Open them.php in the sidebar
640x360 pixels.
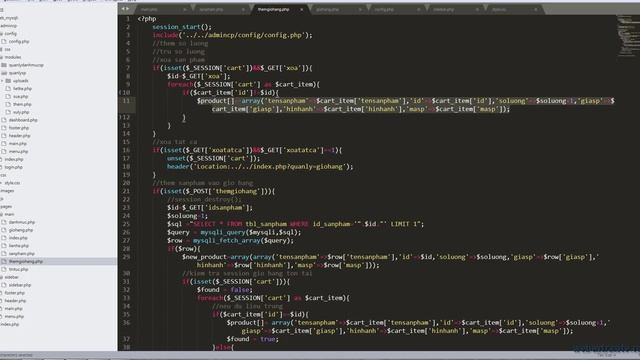pyautogui.click(x=22, y=104)
